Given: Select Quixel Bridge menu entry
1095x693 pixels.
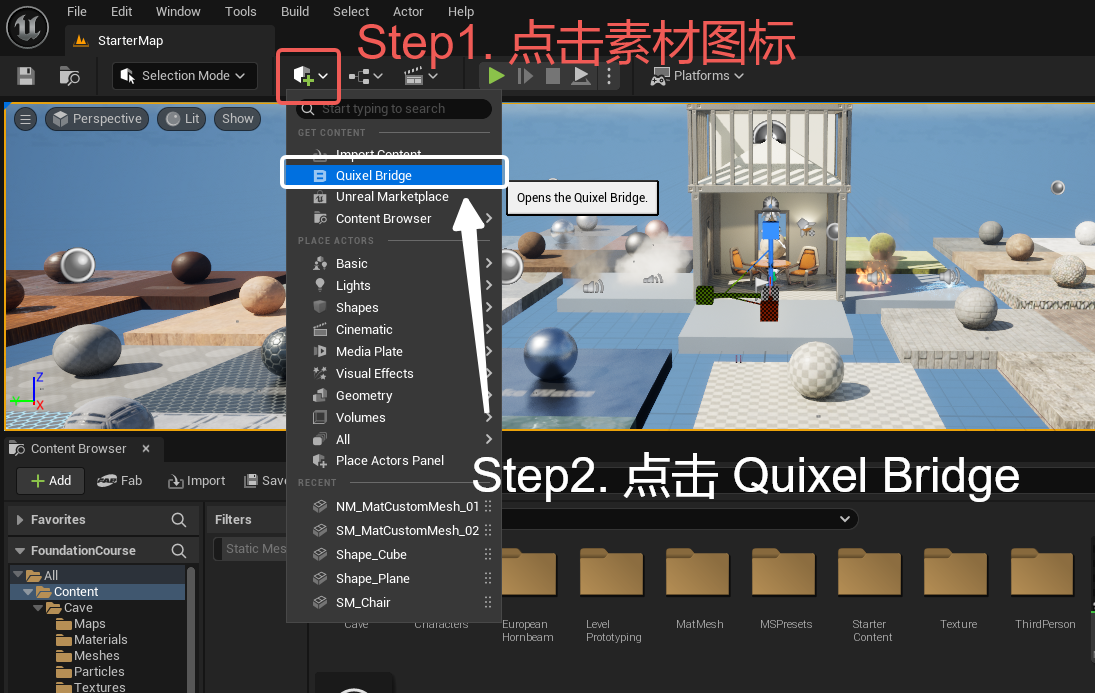Looking at the screenshot, I should click(x=394, y=175).
